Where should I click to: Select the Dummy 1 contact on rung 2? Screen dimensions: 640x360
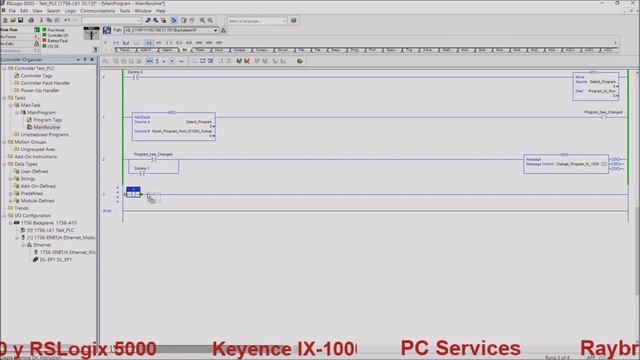[142, 173]
